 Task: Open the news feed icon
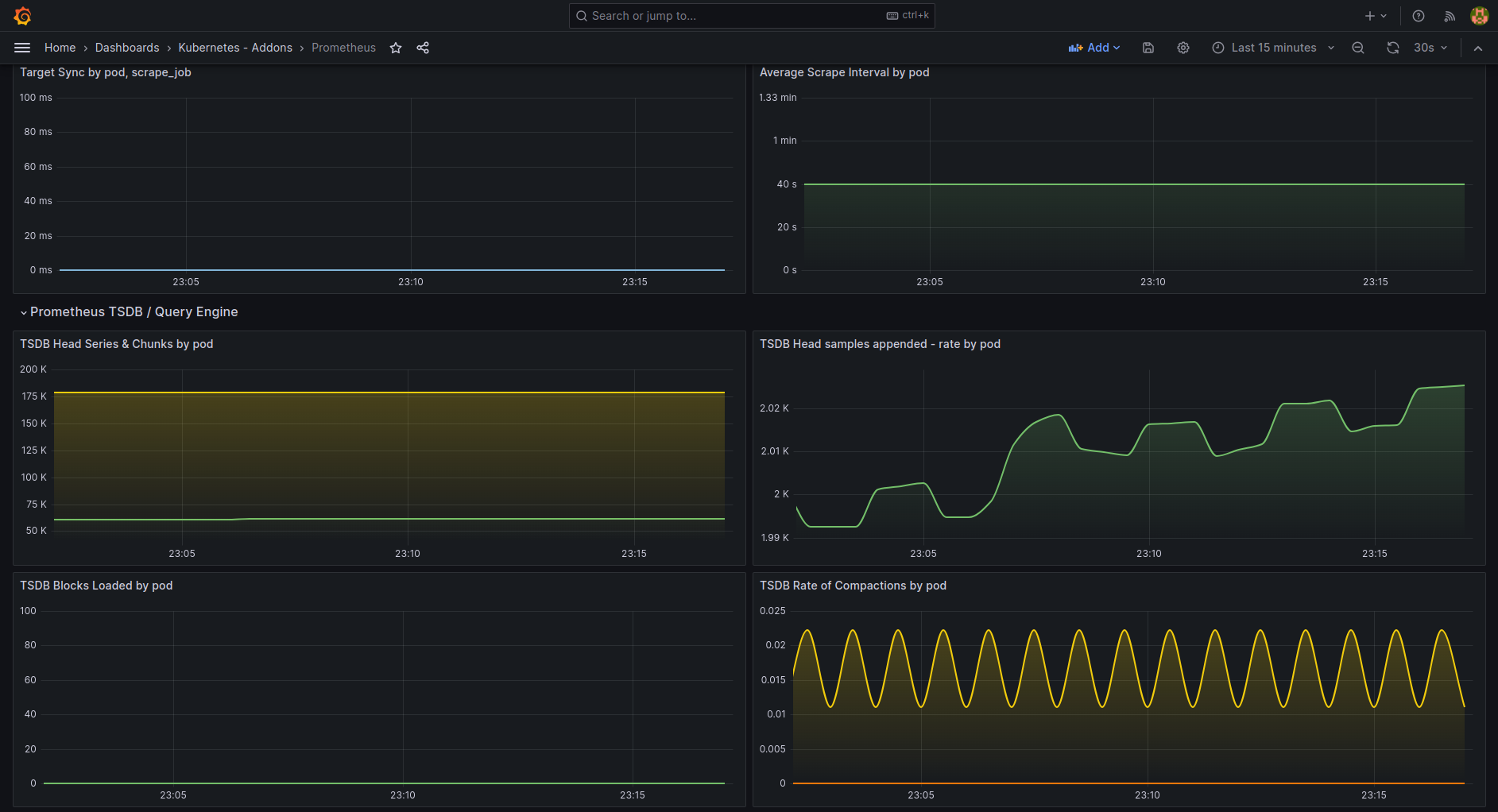[x=1450, y=16]
